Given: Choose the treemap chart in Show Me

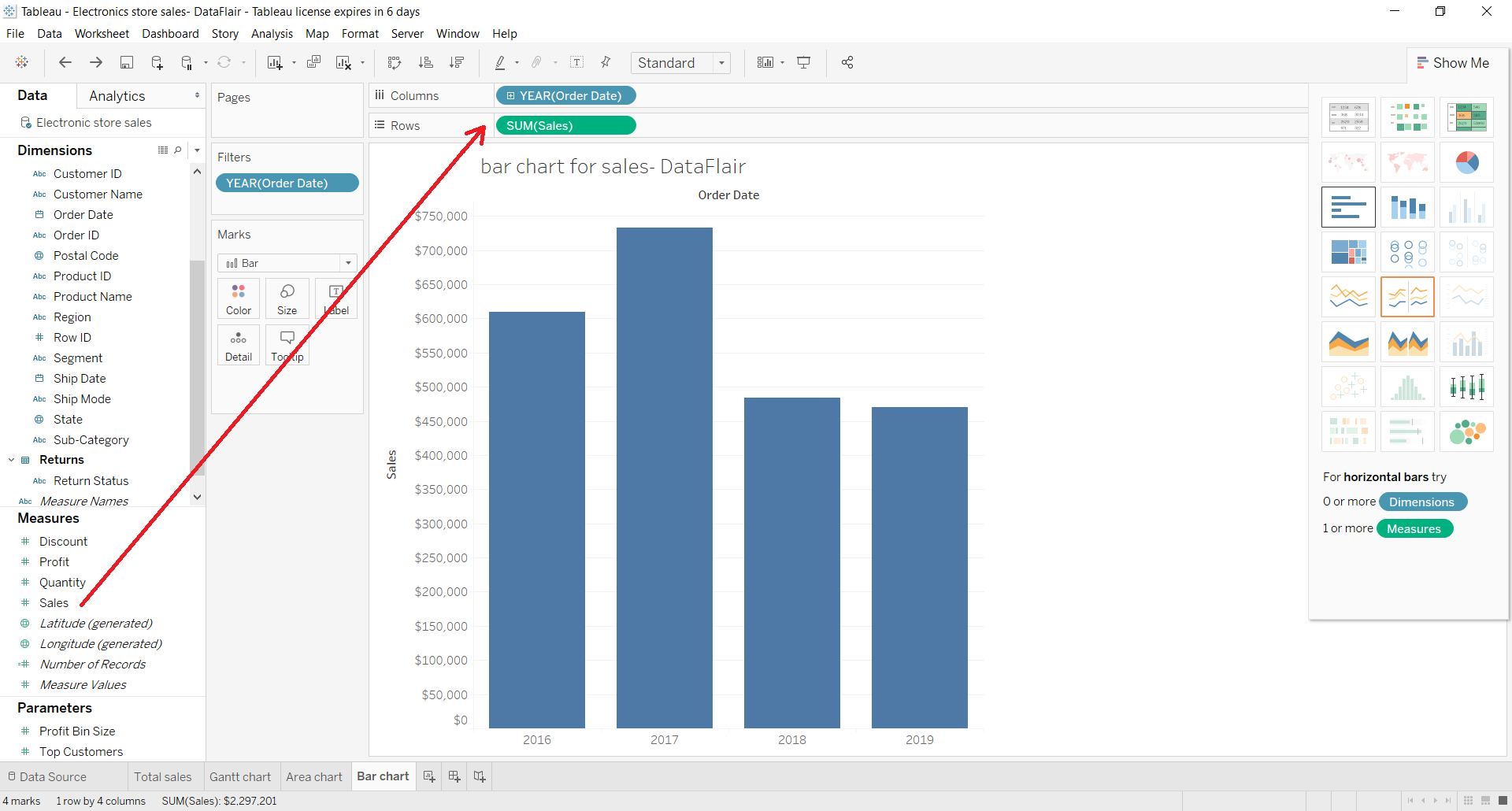Looking at the screenshot, I should click(1348, 252).
